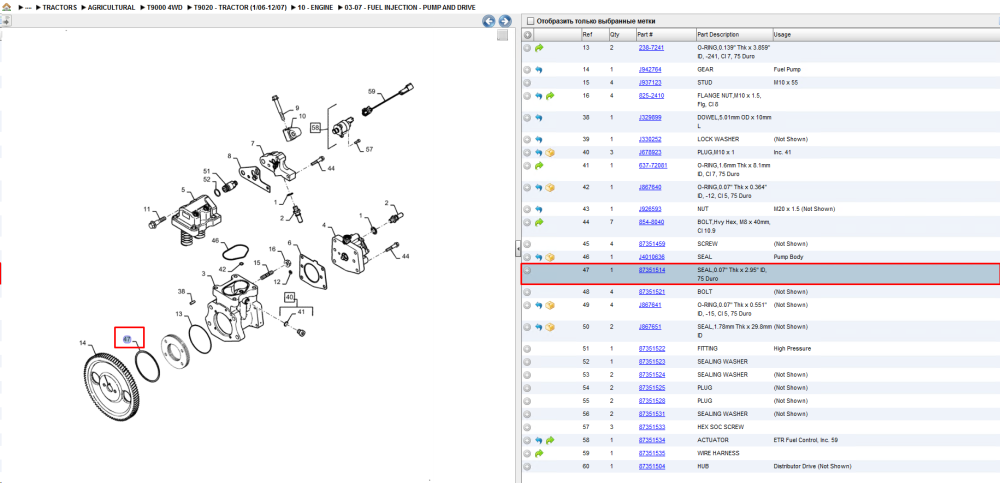Collapse the splitter handle between diagram and table
This screenshot has width=1000, height=483.
point(517,247)
